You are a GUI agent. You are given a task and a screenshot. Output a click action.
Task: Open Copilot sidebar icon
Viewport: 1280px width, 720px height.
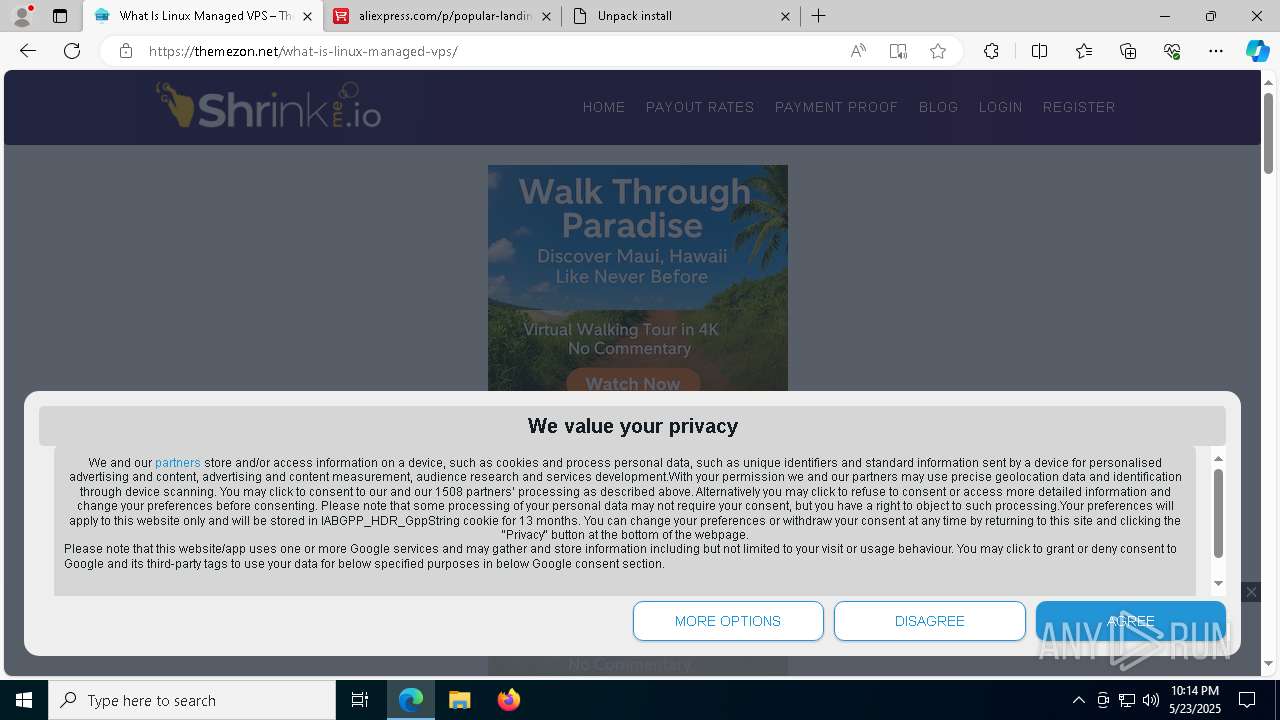(x=1257, y=51)
